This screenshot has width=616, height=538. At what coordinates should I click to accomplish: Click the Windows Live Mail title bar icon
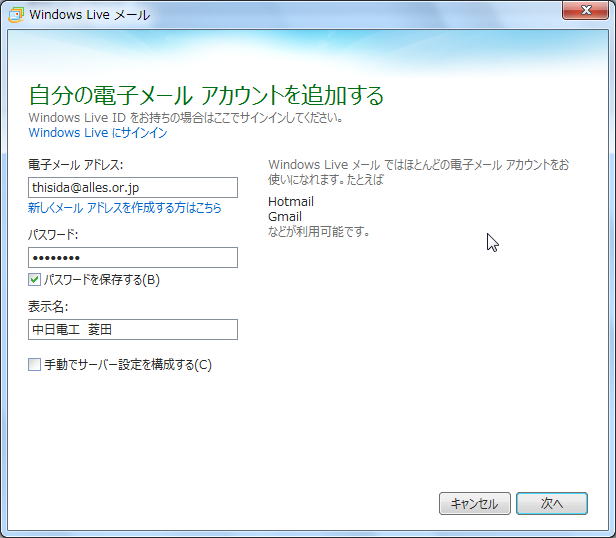(16, 15)
